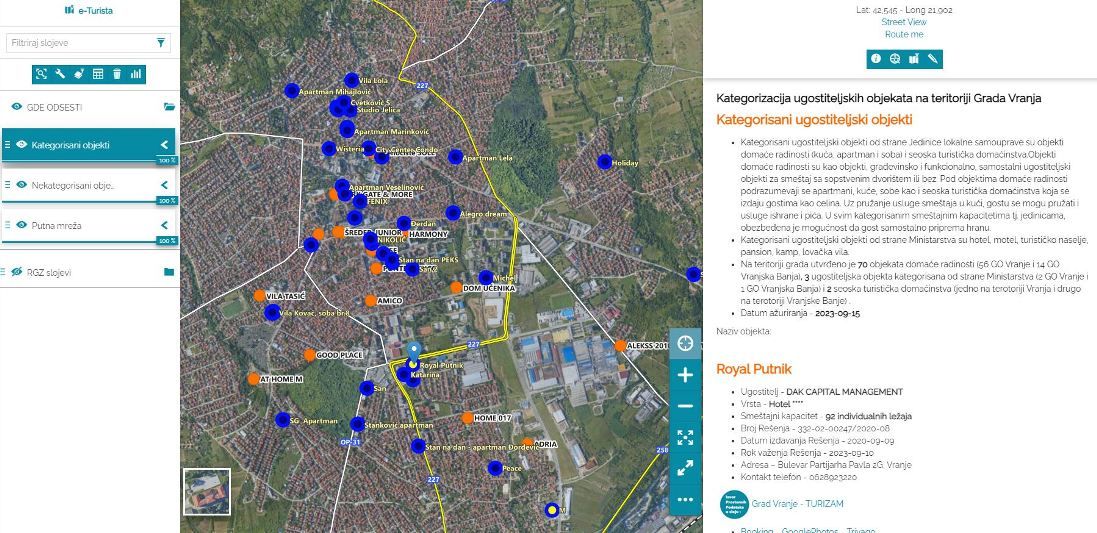Image resolution: width=1097 pixels, height=533 pixels.
Task: Toggle visibility of Kategorisani objekti layer
Action: tap(21, 145)
